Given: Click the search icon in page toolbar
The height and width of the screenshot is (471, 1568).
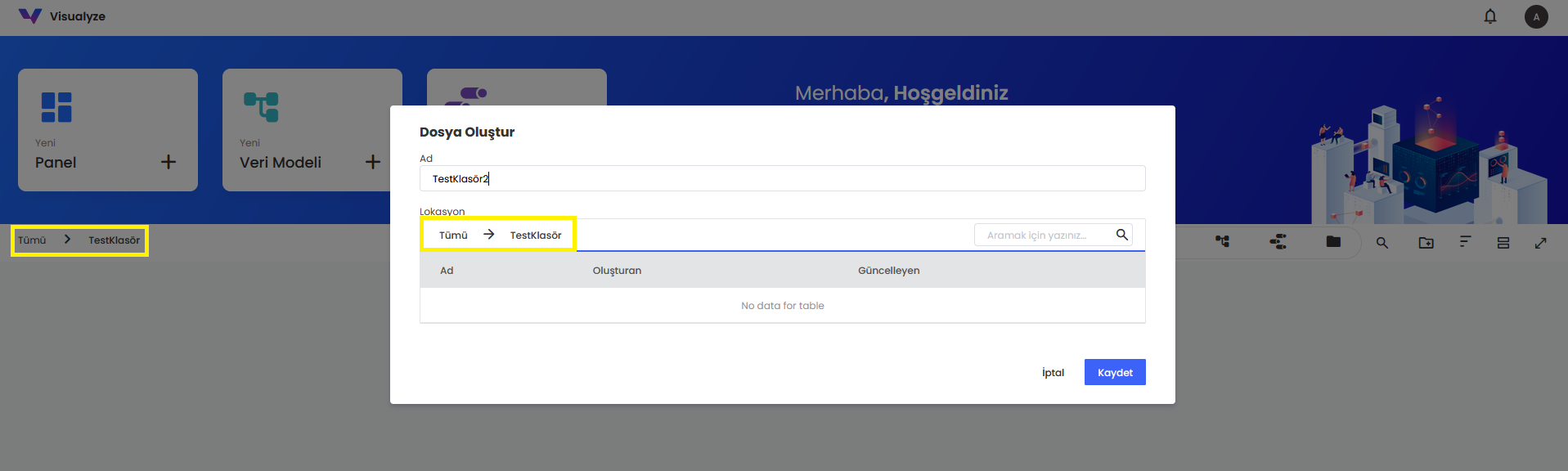Looking at the screenshot, I should point(1382,243).
